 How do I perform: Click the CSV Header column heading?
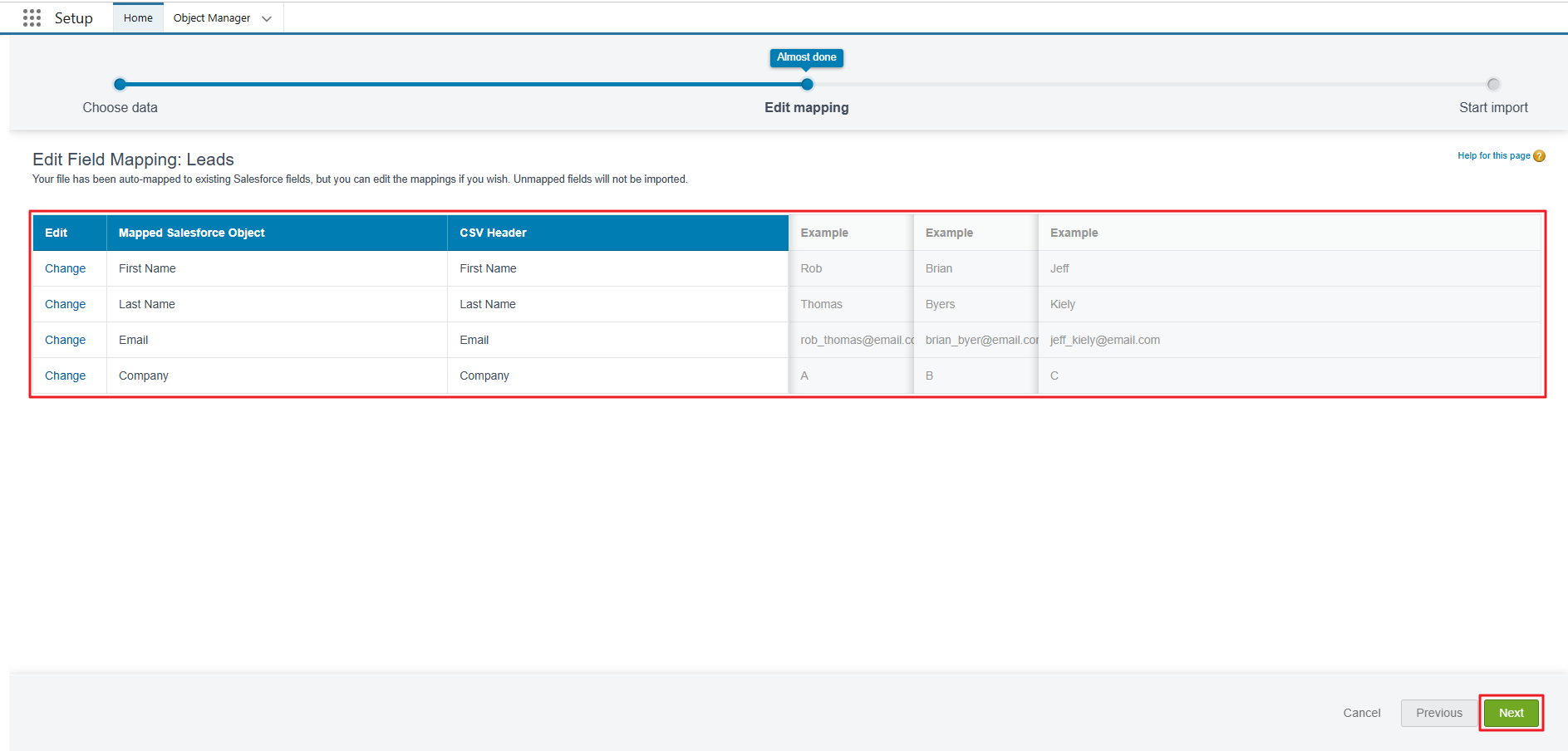pyautogui.click(x=493, y=233)
